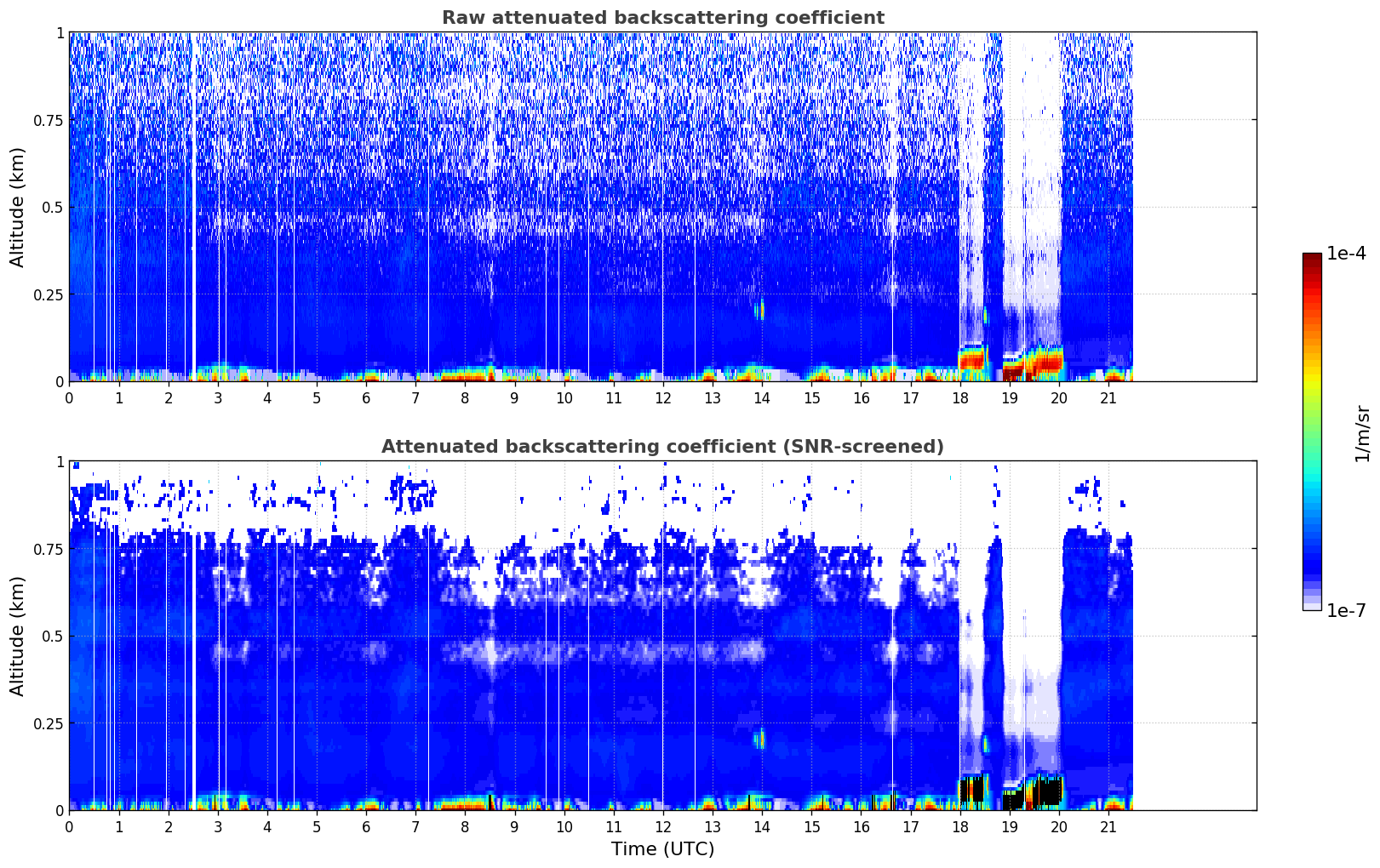Click the small green spot at hour 14 in top plot
Image resolution: width=1380 pixels, height=868 pixels.
coord(761,310)
